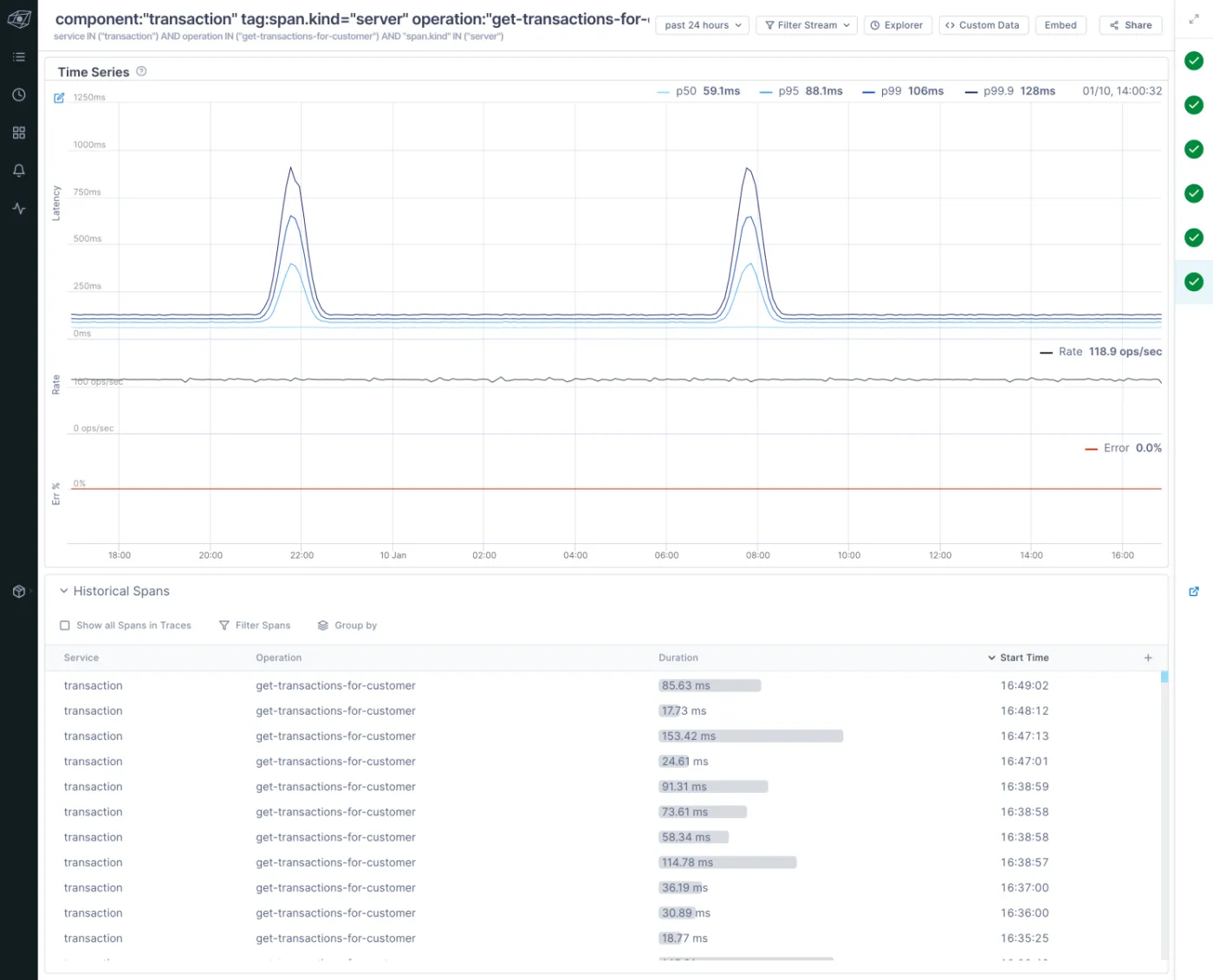The image size is (1213, 980).
Task: Click the third green checkmark status icon
Action: click(1194, 149)
